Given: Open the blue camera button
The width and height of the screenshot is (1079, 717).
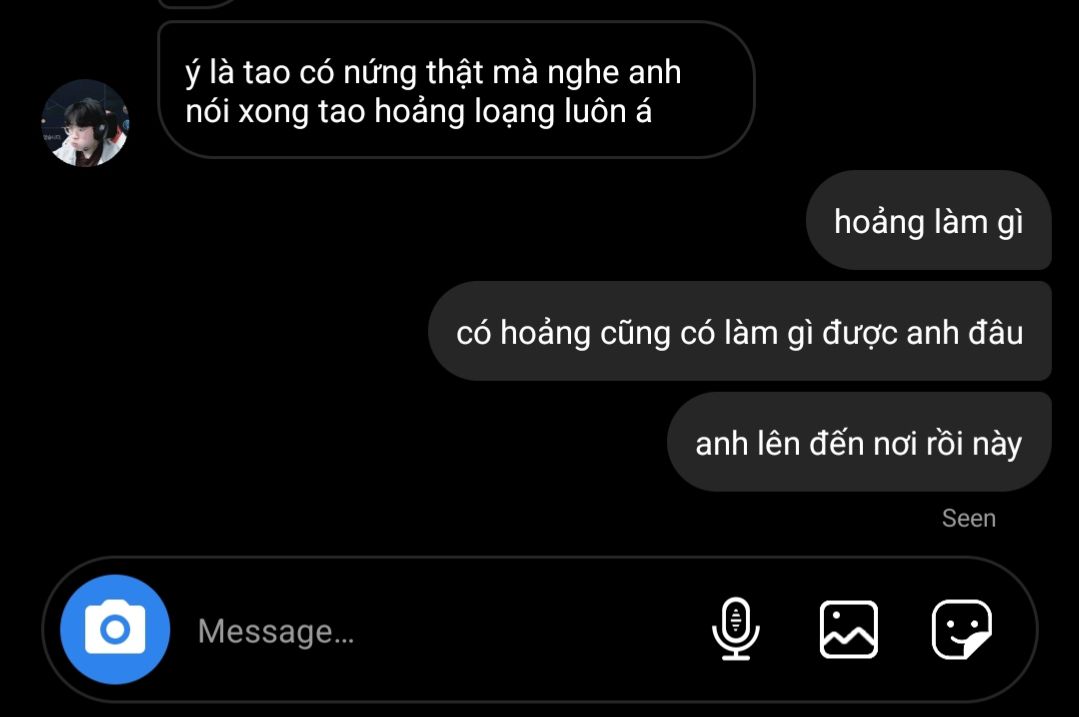Looking at the screenshot, I should 115,630.
